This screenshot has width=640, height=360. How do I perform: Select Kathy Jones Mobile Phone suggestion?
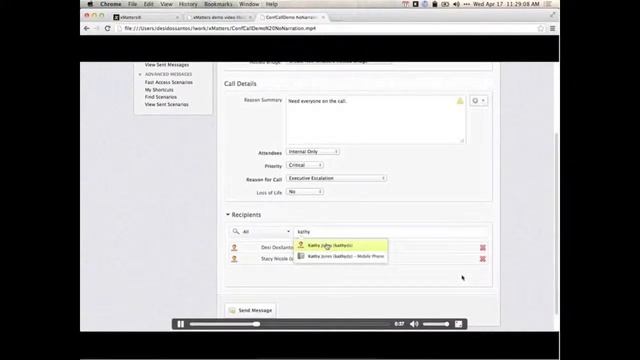[x=340, y=256]
